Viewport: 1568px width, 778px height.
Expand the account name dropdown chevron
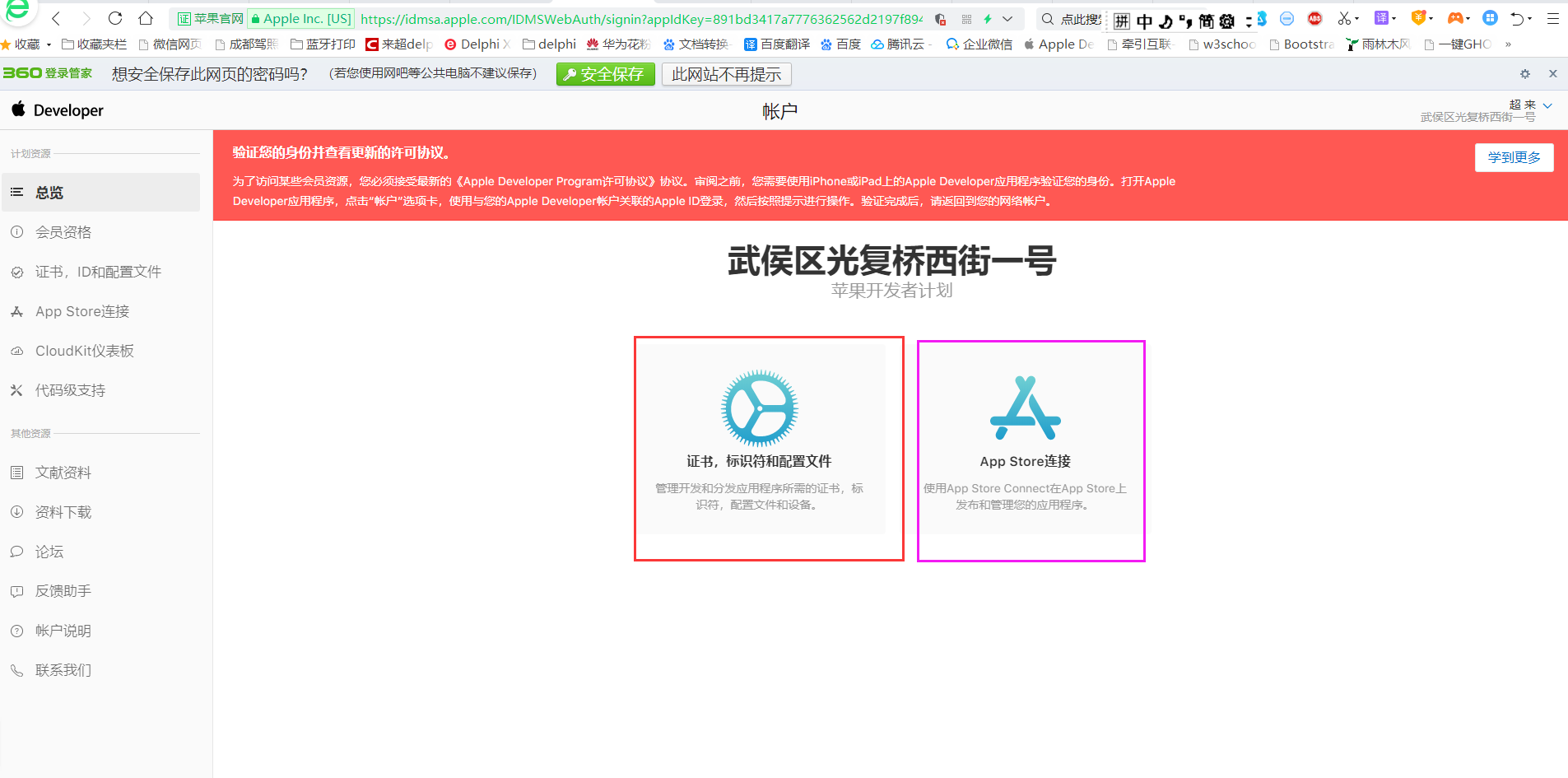click(1547, 105)
